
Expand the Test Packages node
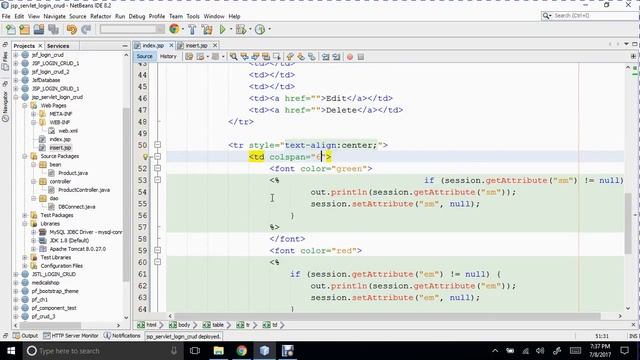25,215
